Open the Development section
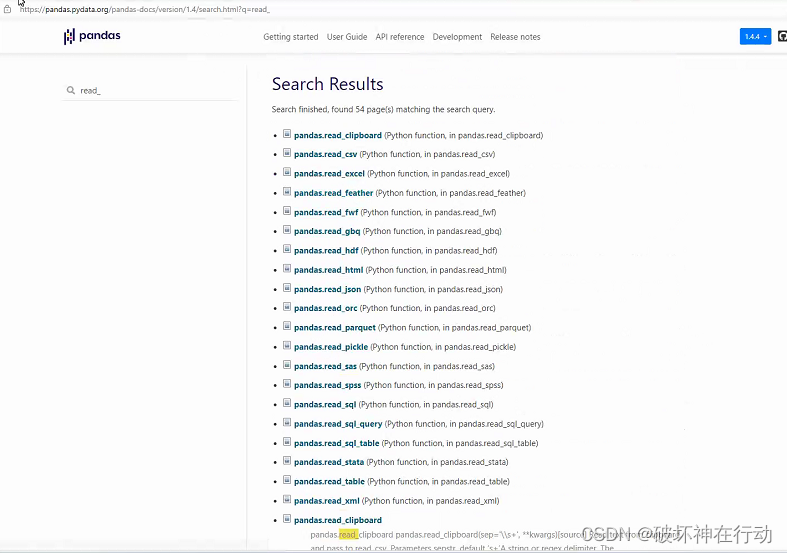Image resolution: width=787 pixels, height=553 pixels. click(x=457, y=37)
